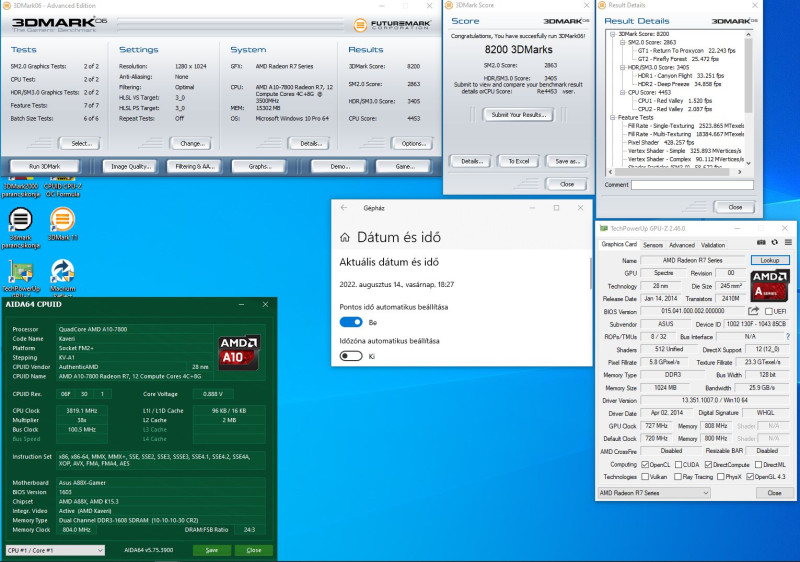Turn off Pontos idő automatikus beállítása switch
The height and width of the screenshot is (562, 800).
pos(351,322)
